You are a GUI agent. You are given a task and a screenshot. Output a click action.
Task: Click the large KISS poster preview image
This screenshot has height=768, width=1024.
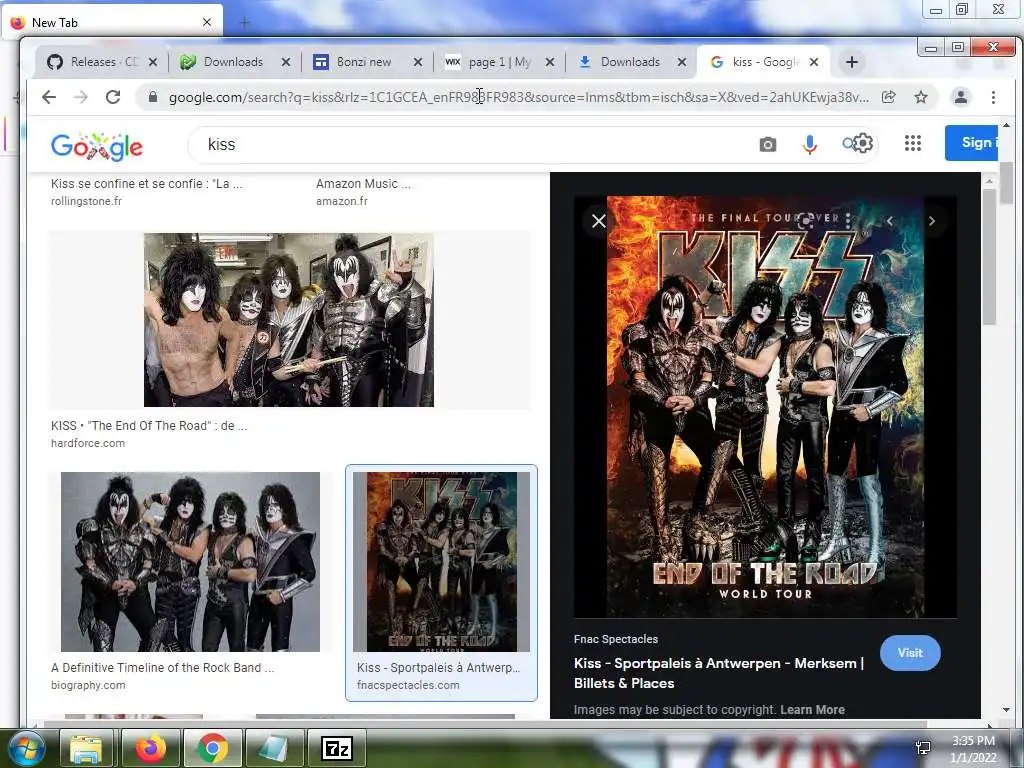pyautogui.click(x=765, y=406)
